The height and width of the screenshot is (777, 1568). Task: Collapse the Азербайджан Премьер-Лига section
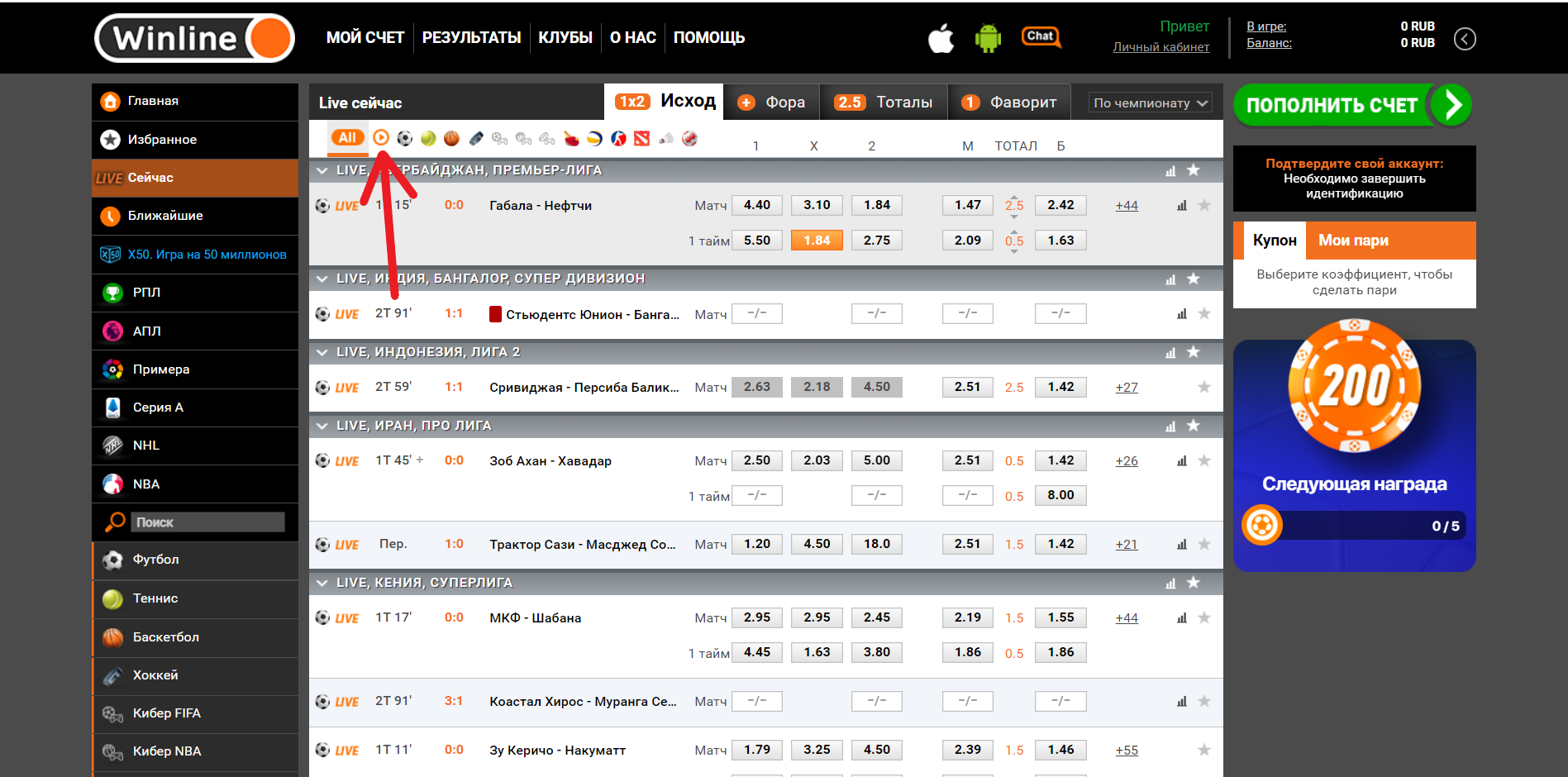point(322,170)
